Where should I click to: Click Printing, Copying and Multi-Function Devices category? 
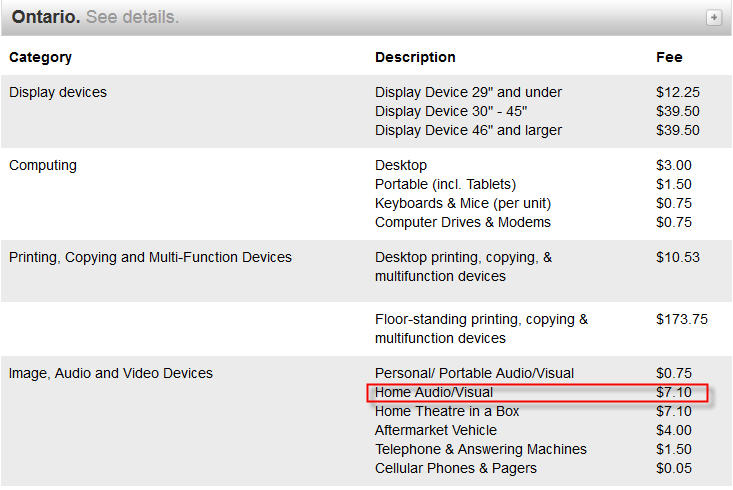coord(150,257)
